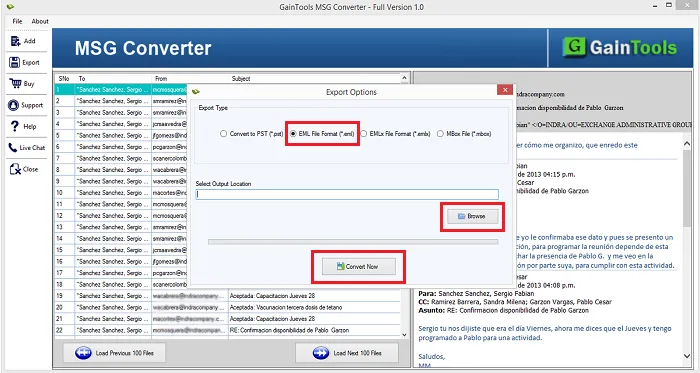
Task: Click the down arrow of the preview pane scrollbar
Action: (687, 356)
